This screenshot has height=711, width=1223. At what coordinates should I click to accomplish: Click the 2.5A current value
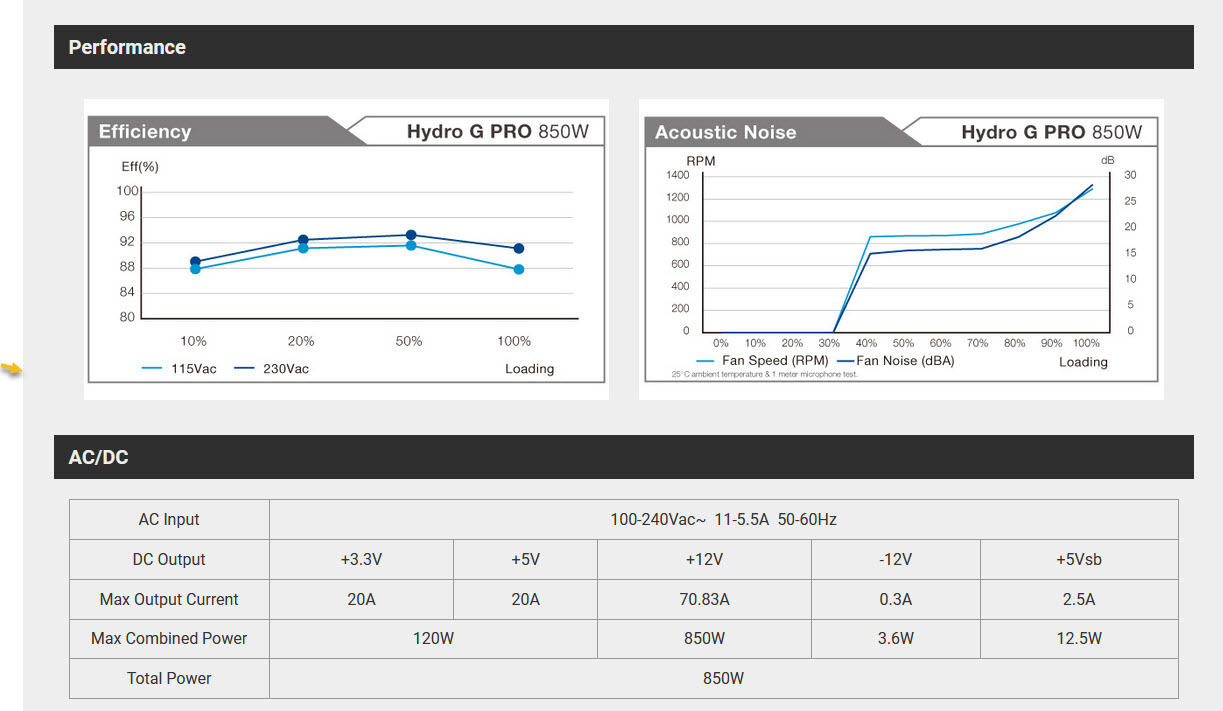coord(1079,600)
